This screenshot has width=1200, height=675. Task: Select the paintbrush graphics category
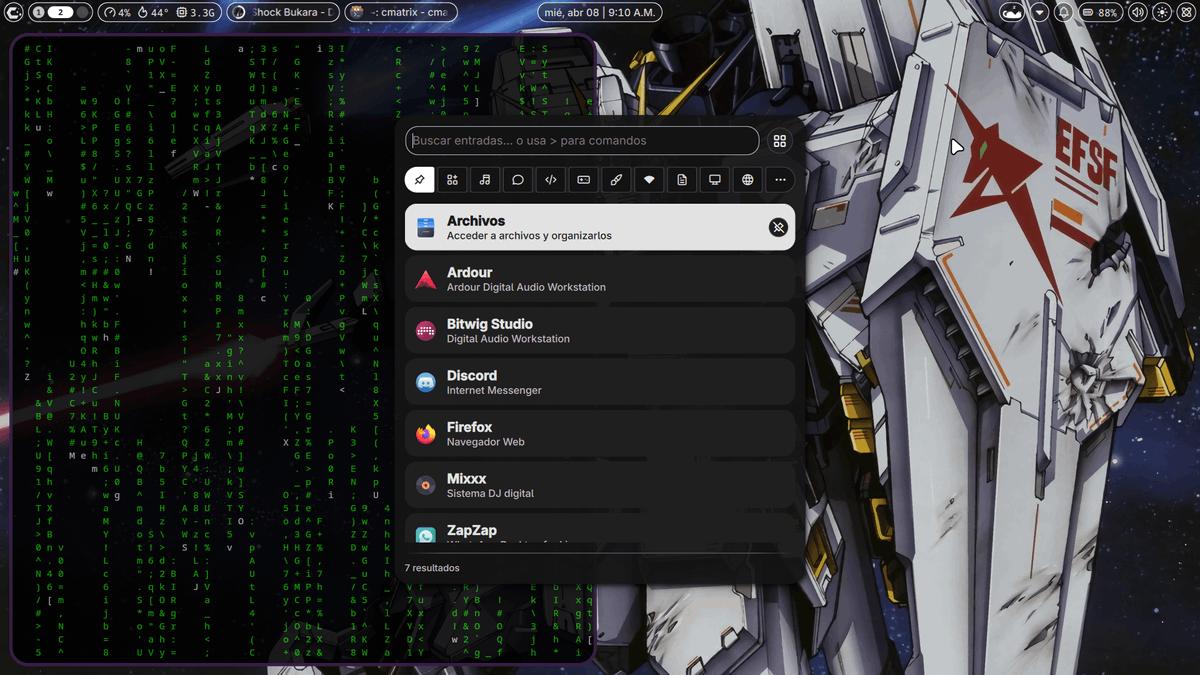(x=616, y=180)
